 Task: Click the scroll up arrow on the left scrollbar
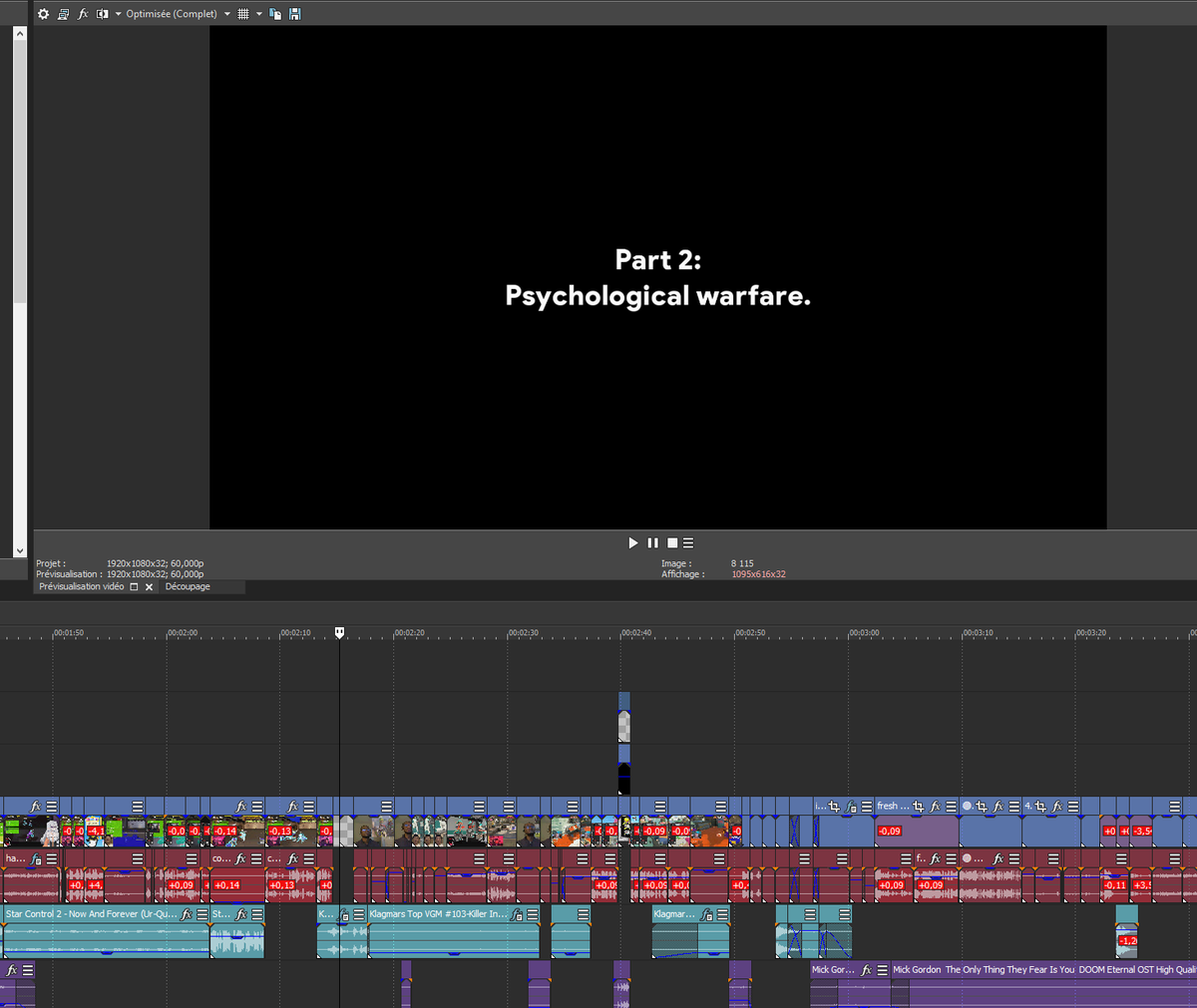click(19, 33)
